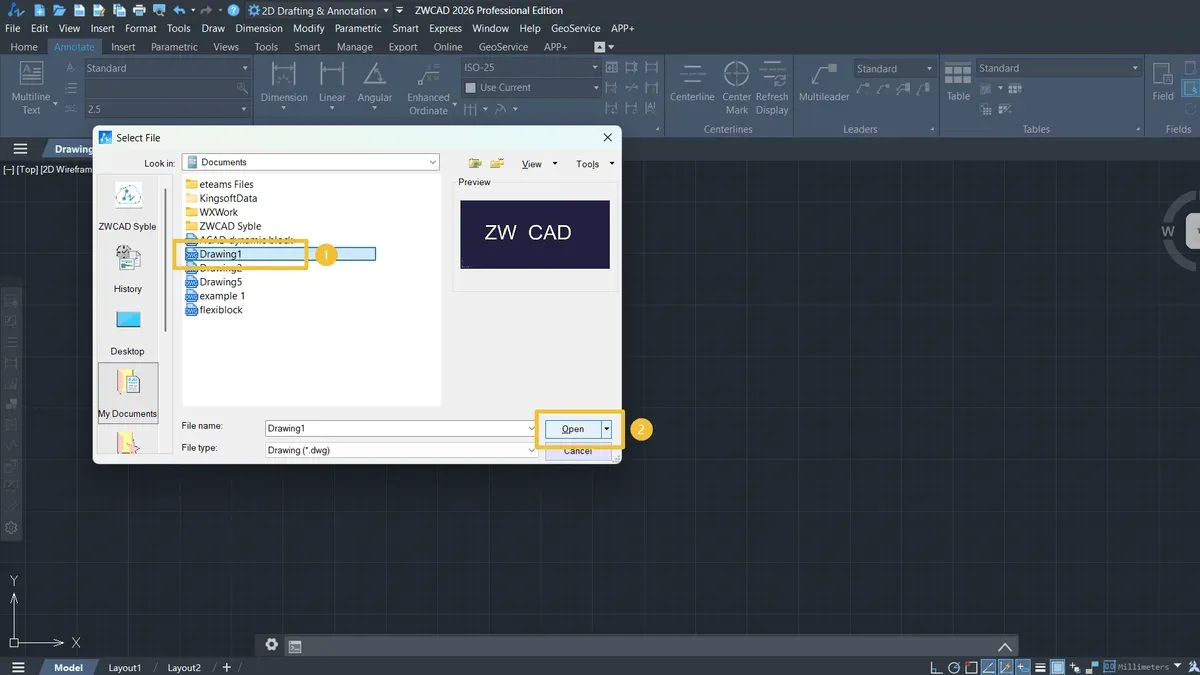The width and height of the screenshot is (1200, 675).
Task: Click the Print icon in quick access toolbar
Action: coord(139,10)
